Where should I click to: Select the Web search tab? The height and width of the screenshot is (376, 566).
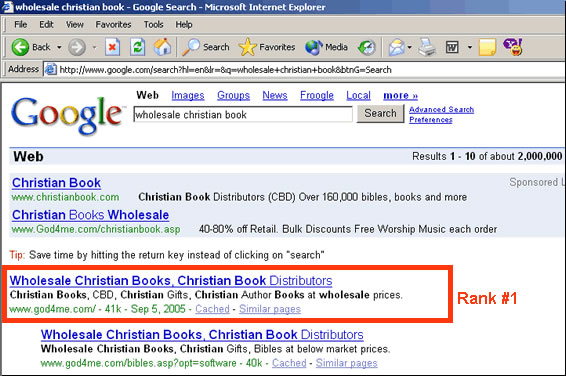(x=147, y=95)
